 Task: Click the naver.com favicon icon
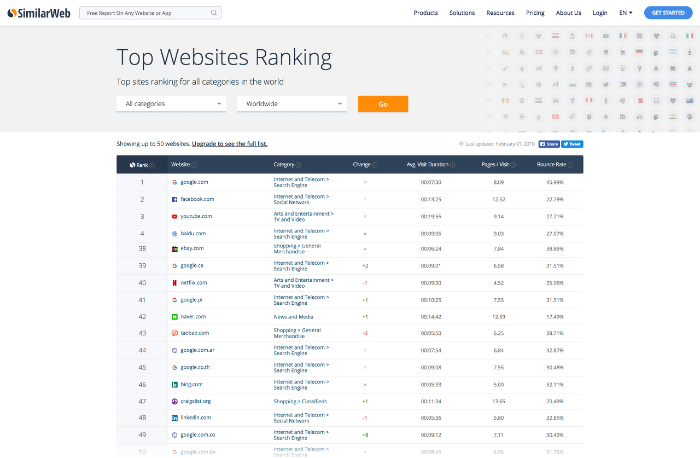click(175, 317)
